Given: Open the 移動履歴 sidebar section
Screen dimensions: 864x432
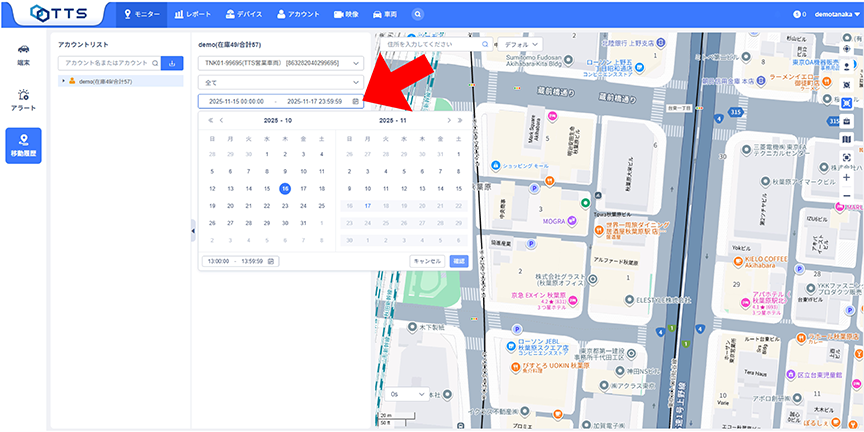Looking at the screenshot, I should point(23,145).
